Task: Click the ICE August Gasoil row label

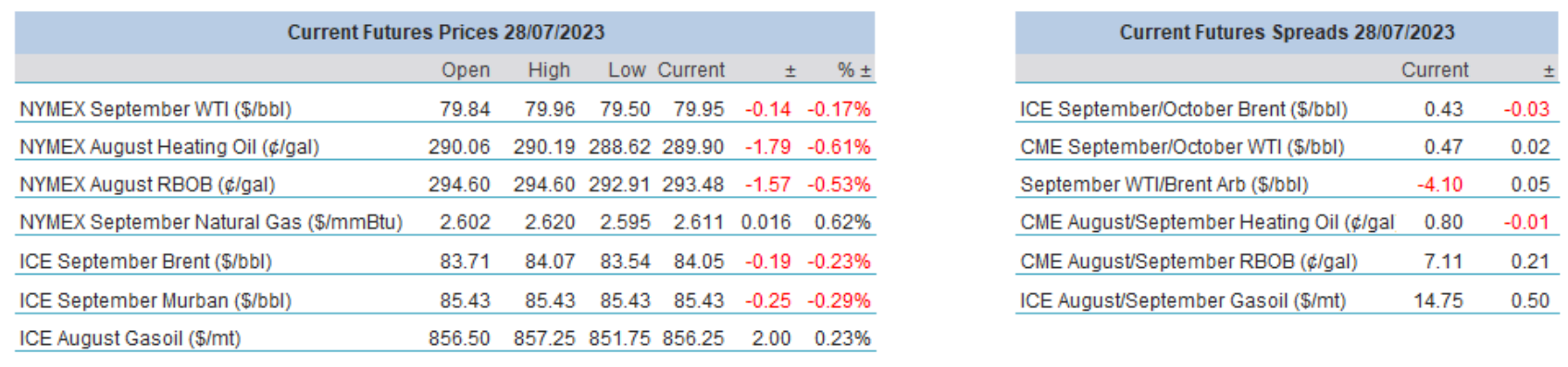Action: pyautogui.click(x=130, y=338)
